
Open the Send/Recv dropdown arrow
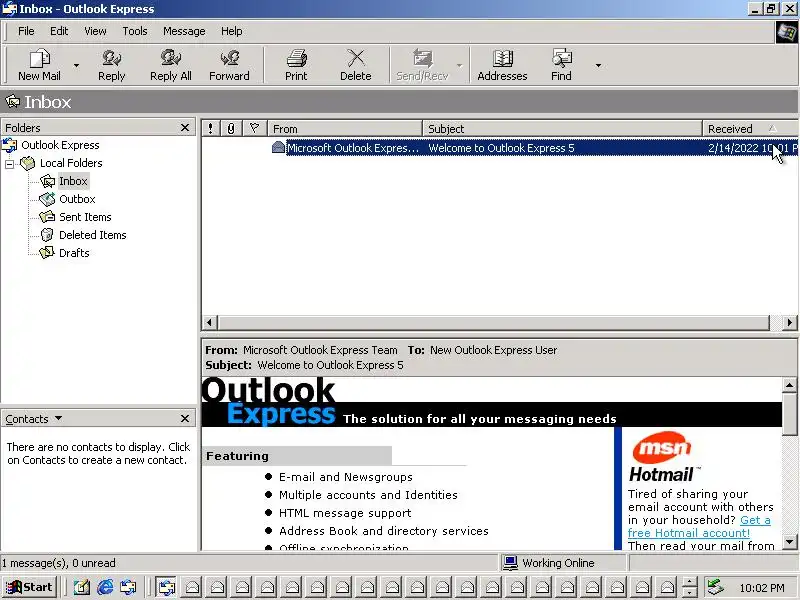459,65
